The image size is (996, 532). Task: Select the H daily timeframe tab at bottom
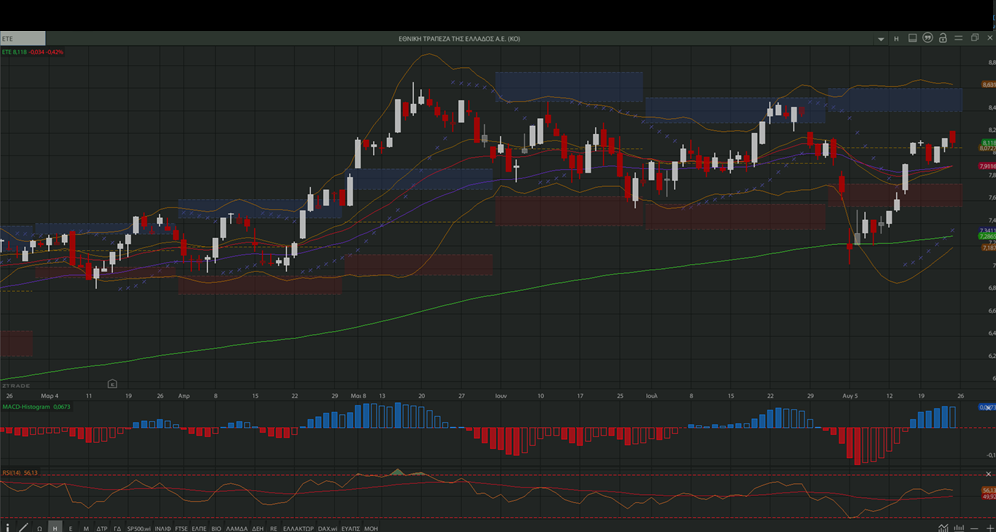tap(55, 528)
